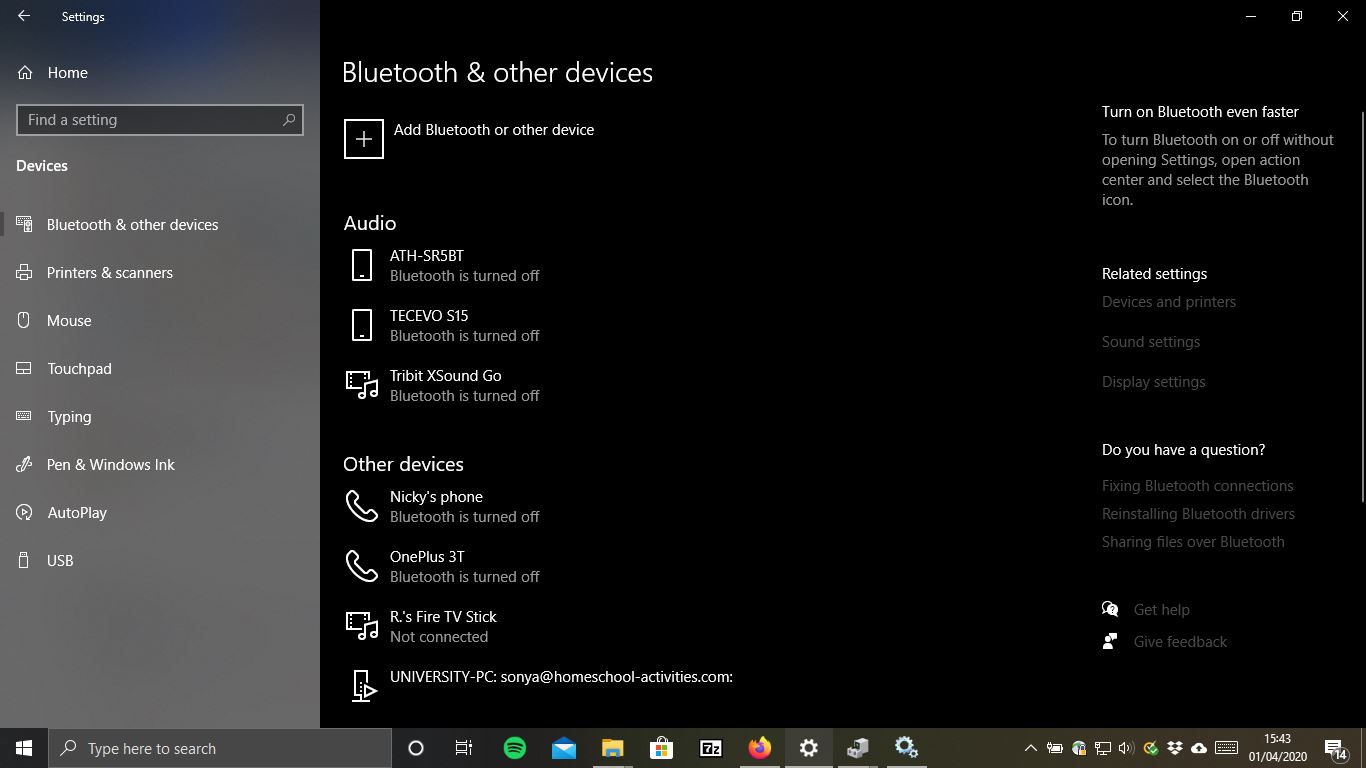Click the magnifier icon in Find a setting
The height and width of the screenshot is (768, 1366).
tap(289, 120)
